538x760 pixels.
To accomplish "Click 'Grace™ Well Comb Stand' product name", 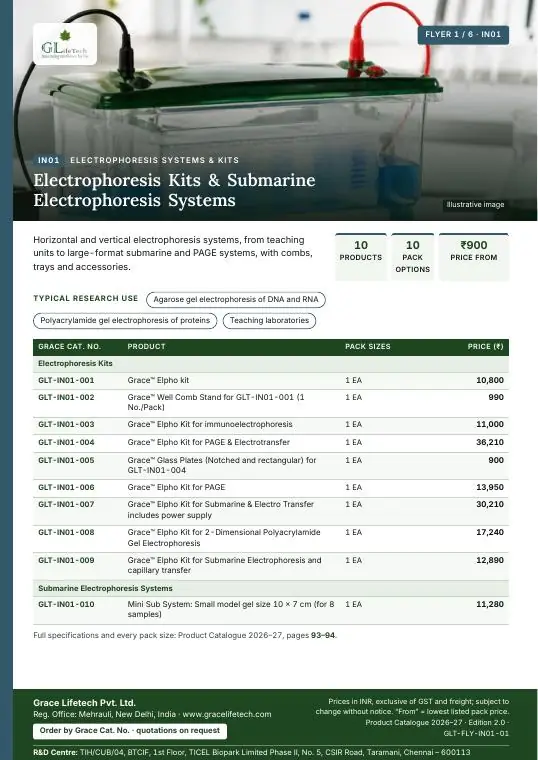I will pos(216,402).
